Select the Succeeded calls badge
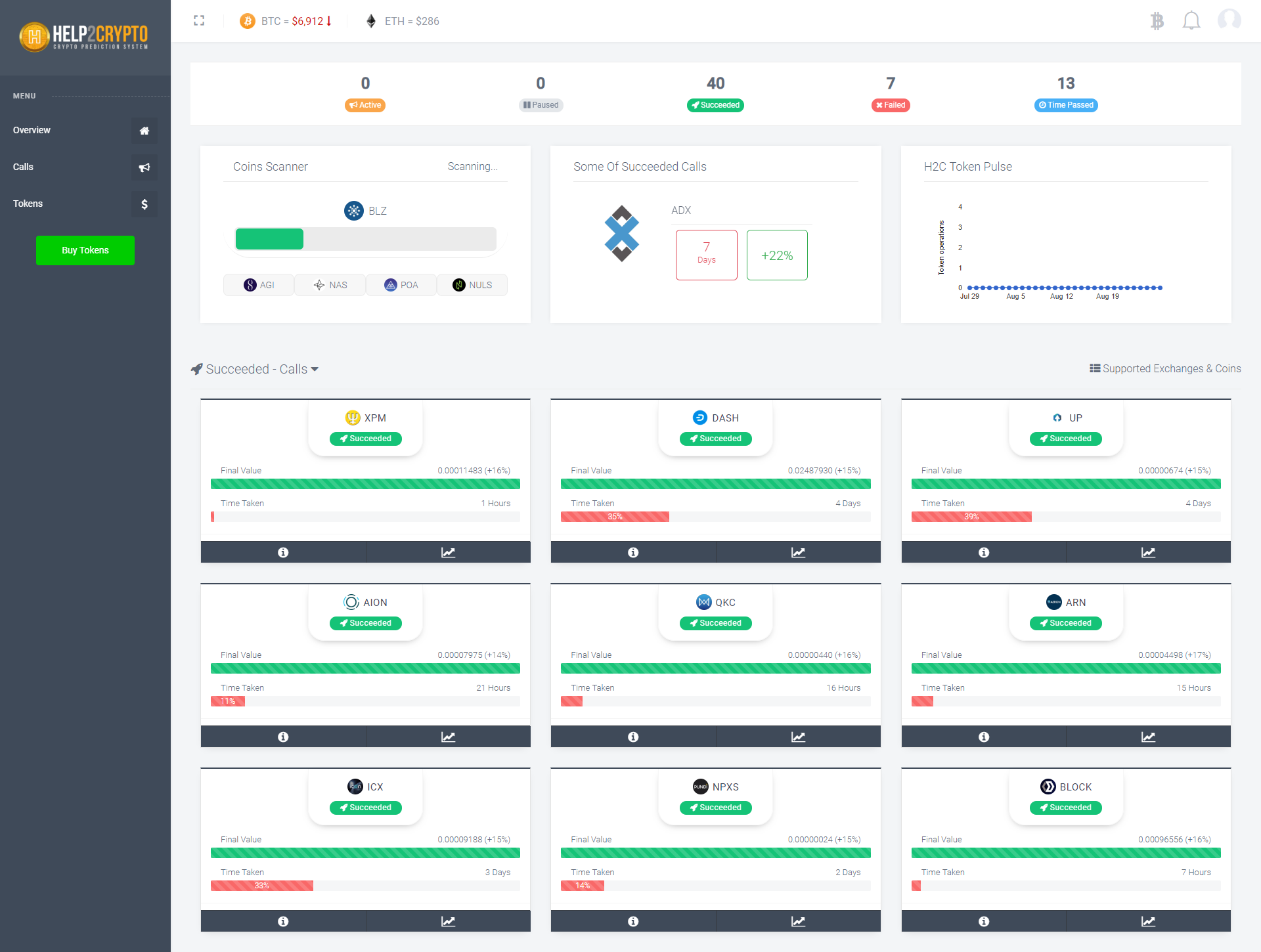Viewport: 1261px width, 952px height. pos(715,105)
